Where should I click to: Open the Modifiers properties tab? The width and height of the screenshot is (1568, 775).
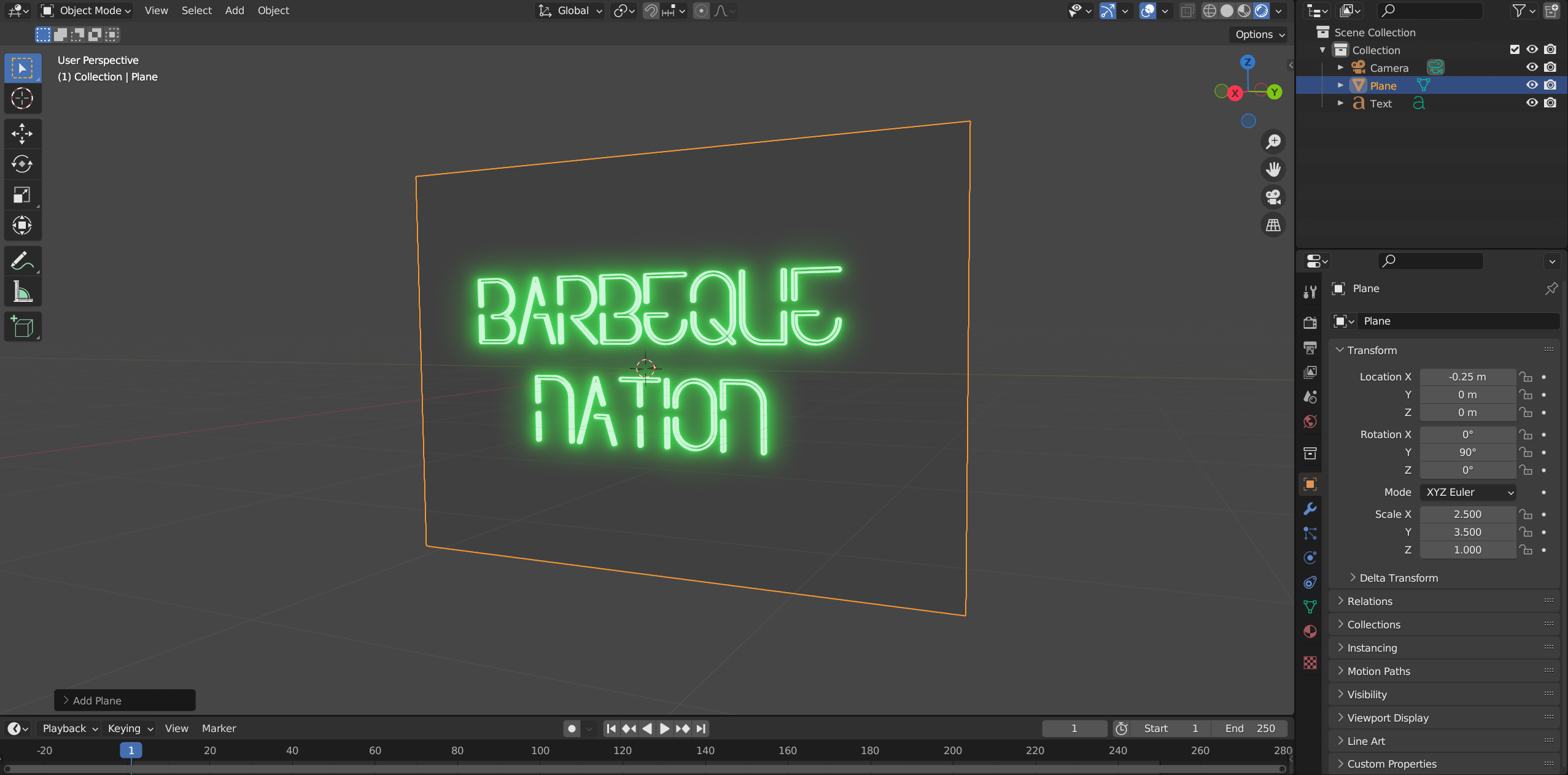coord(1310,509)
